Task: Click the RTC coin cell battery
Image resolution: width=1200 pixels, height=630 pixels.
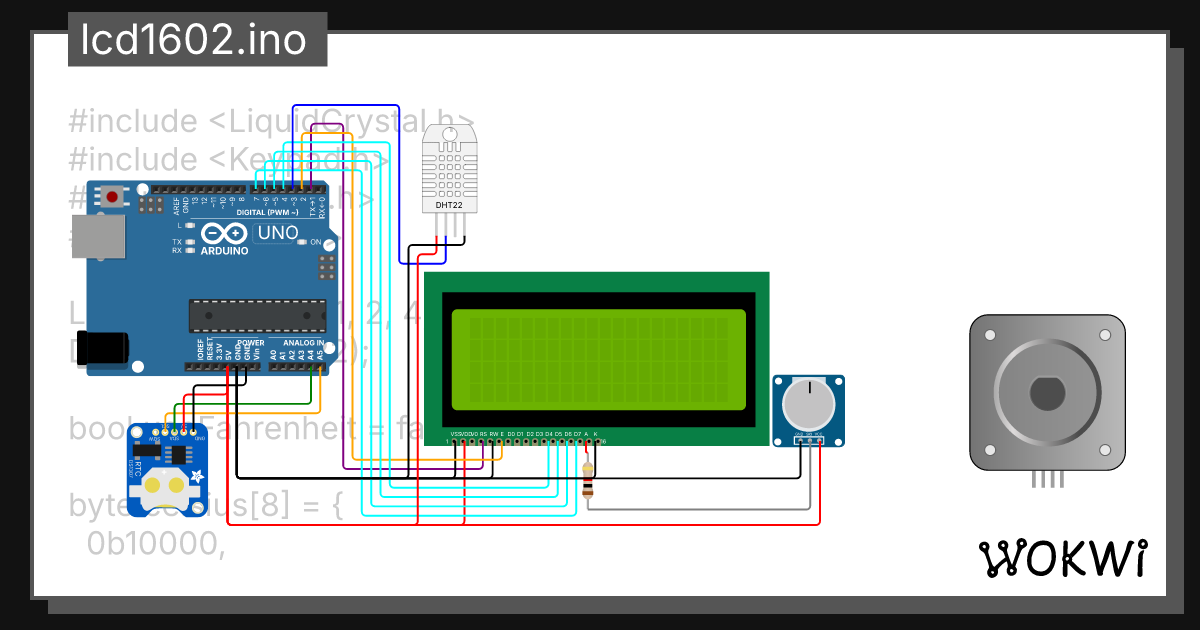Action: coord(165,487)
